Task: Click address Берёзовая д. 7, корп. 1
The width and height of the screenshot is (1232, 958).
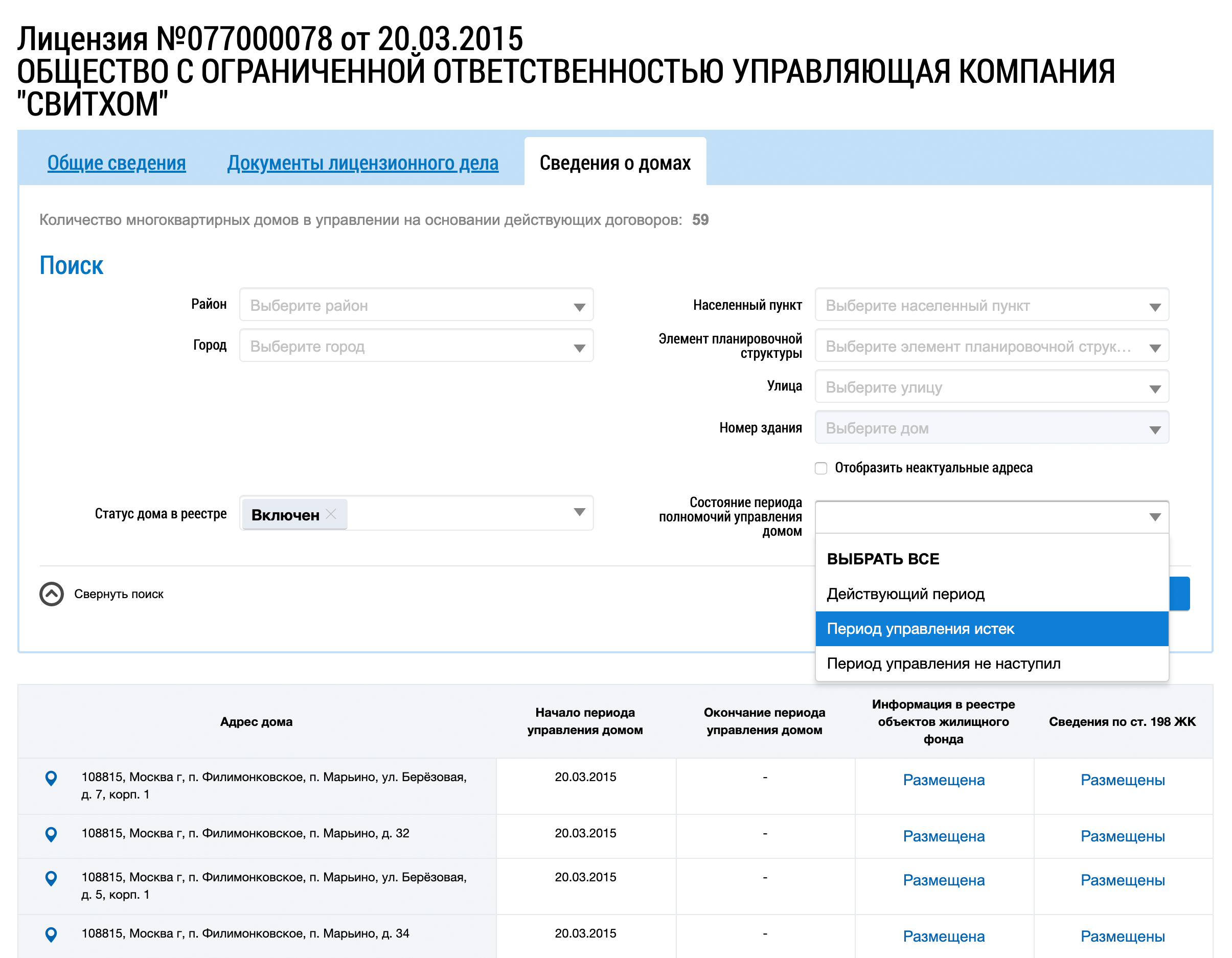Action: click(274, 786)
